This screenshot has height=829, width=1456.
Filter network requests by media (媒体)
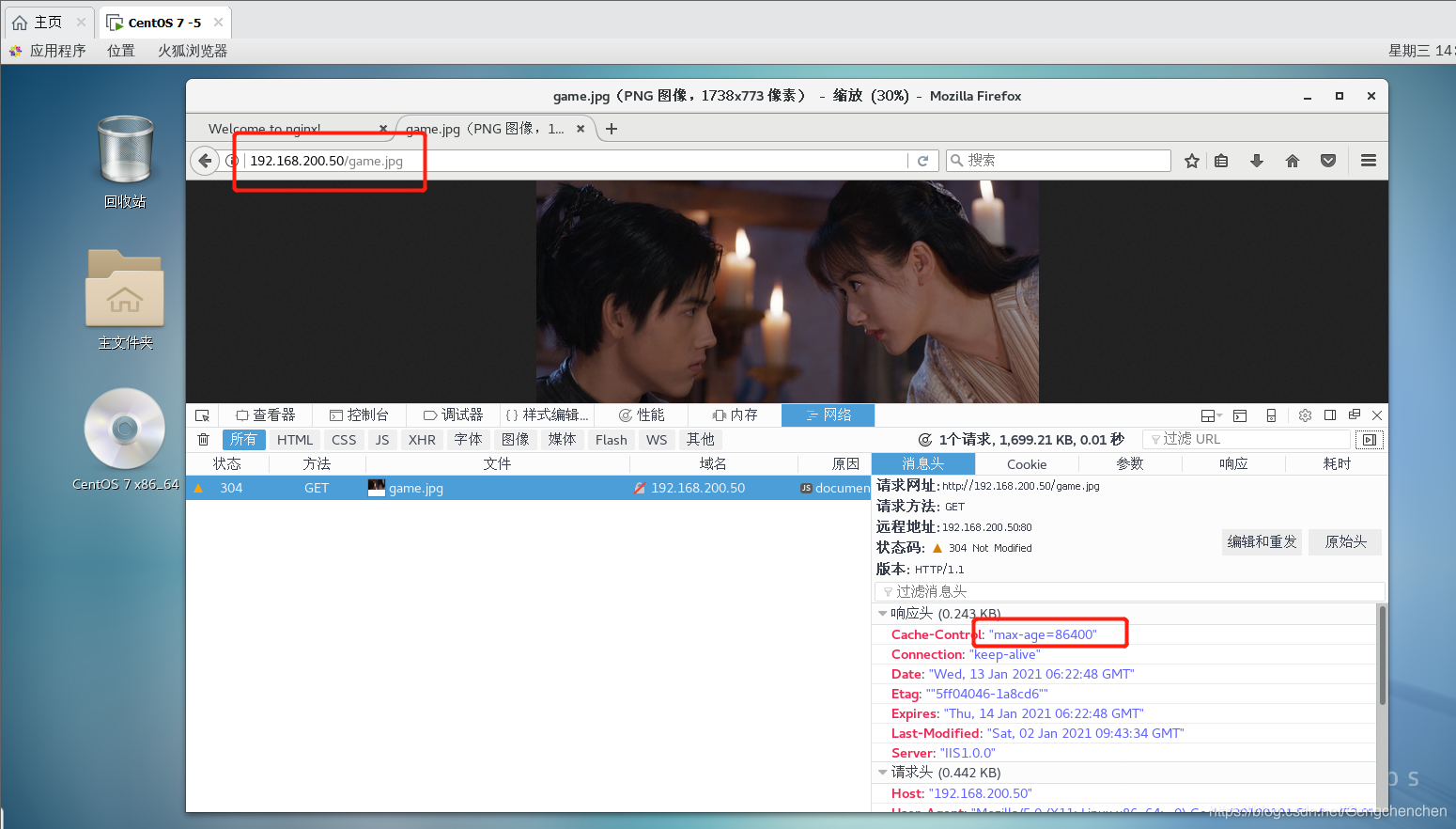point(562,440)
